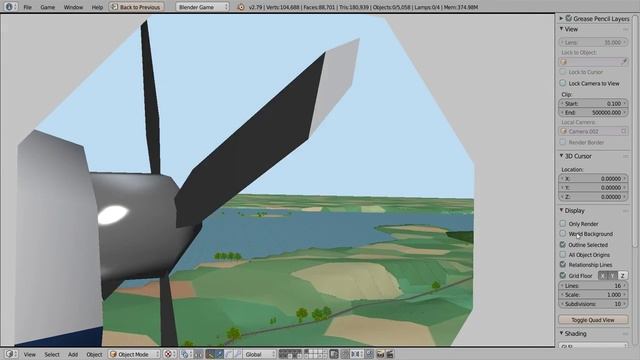
Task: Click the first group of layer buttons
Action: [x=291, y=354]
